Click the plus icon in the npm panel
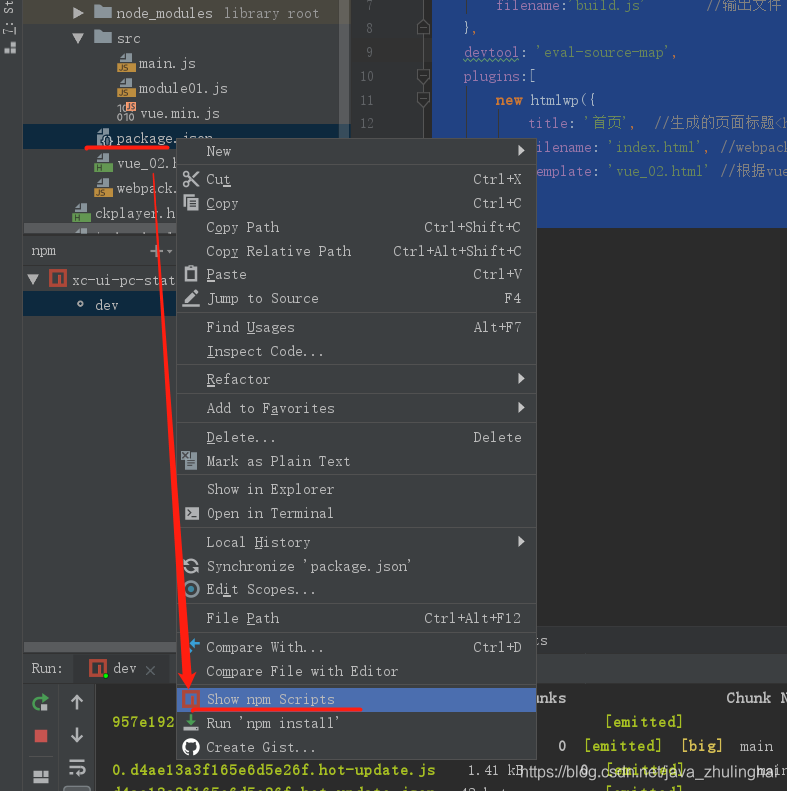This screenshot has height=791, width=787. [156, 251]
